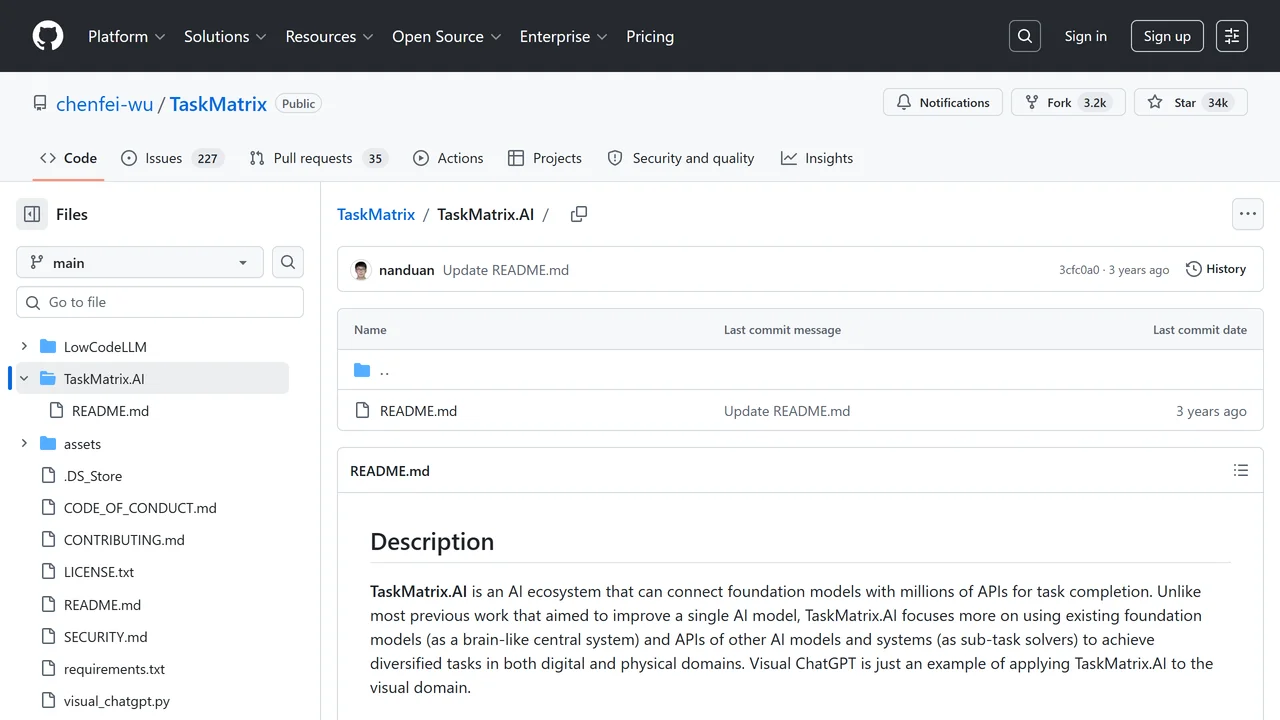Open the root README.md file below LICENSE.txt

click(102, 605)
